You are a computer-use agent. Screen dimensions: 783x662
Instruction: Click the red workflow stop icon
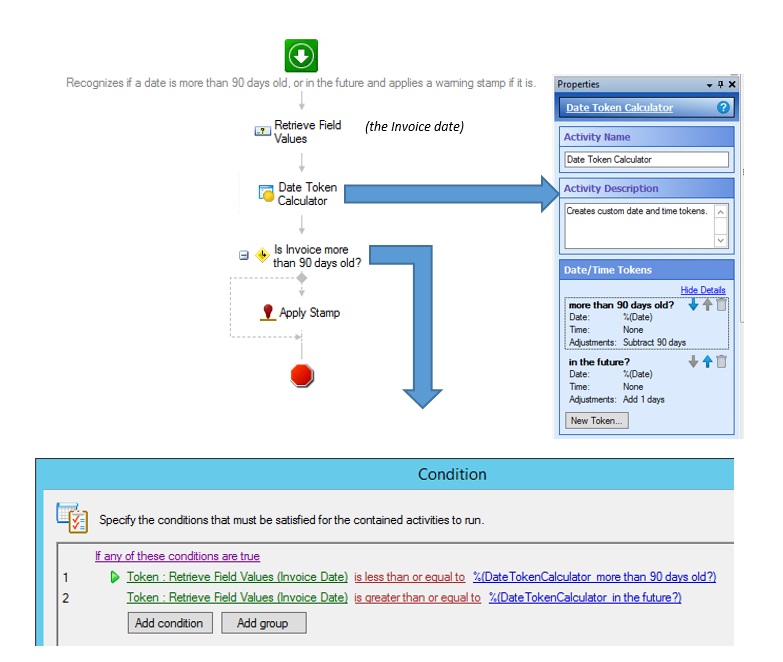click(302, 375)
